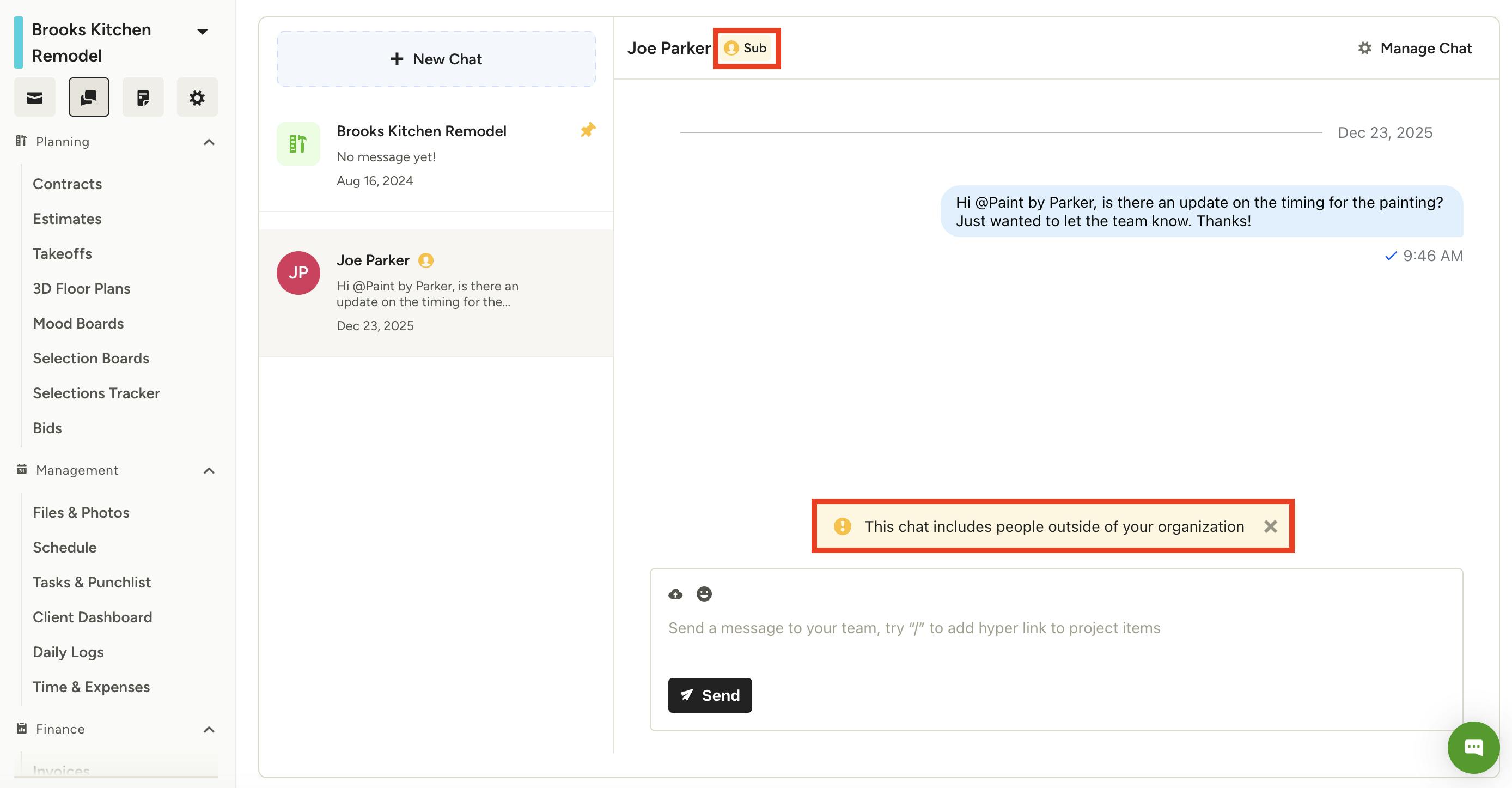Click the upload file cloud icon
The height and width of the screenshot is (788, 1512).
click(675, 594)
